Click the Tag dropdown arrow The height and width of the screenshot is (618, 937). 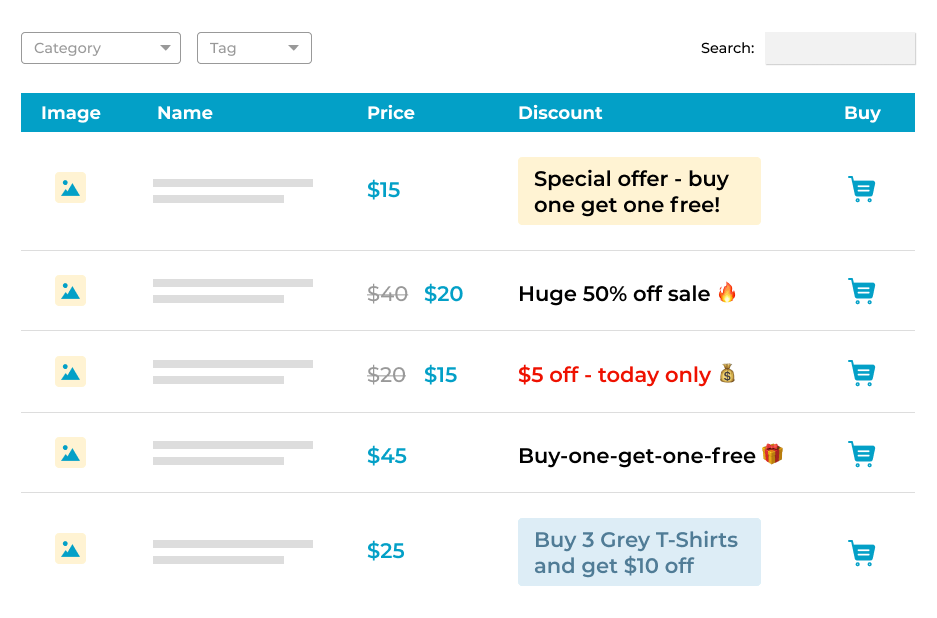pos(293,47)
